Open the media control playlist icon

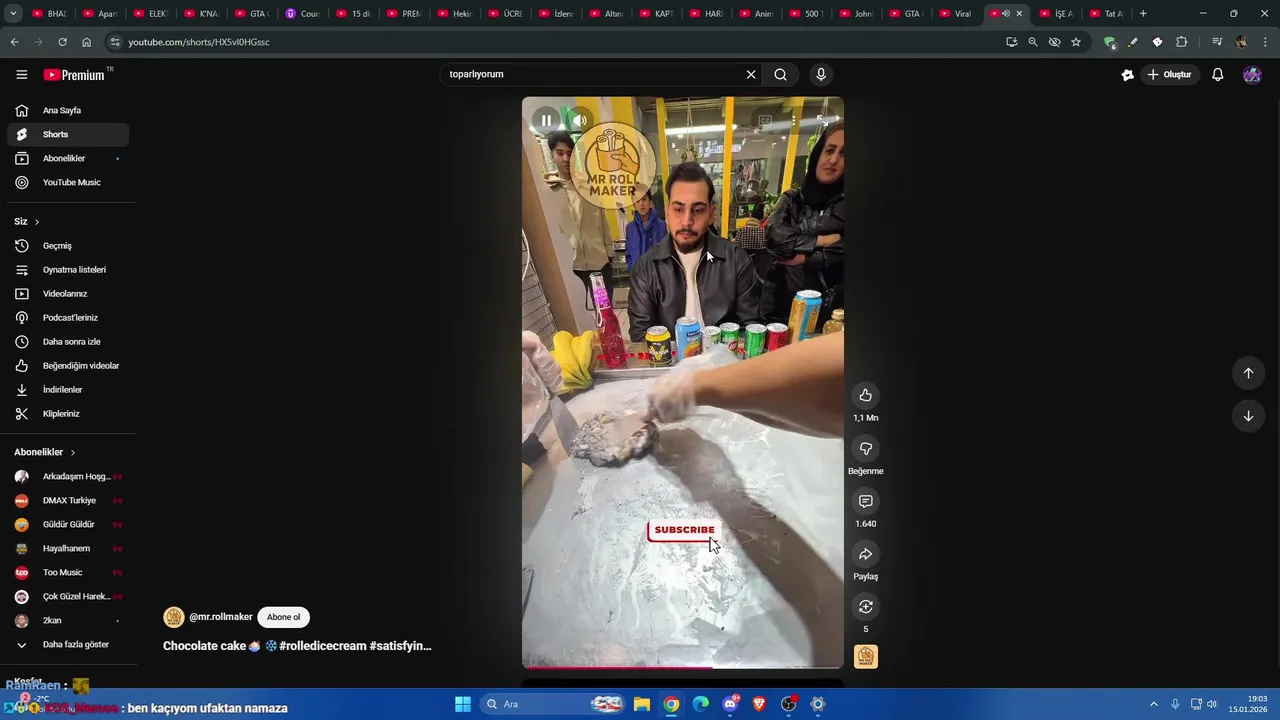pos(1217,42)
